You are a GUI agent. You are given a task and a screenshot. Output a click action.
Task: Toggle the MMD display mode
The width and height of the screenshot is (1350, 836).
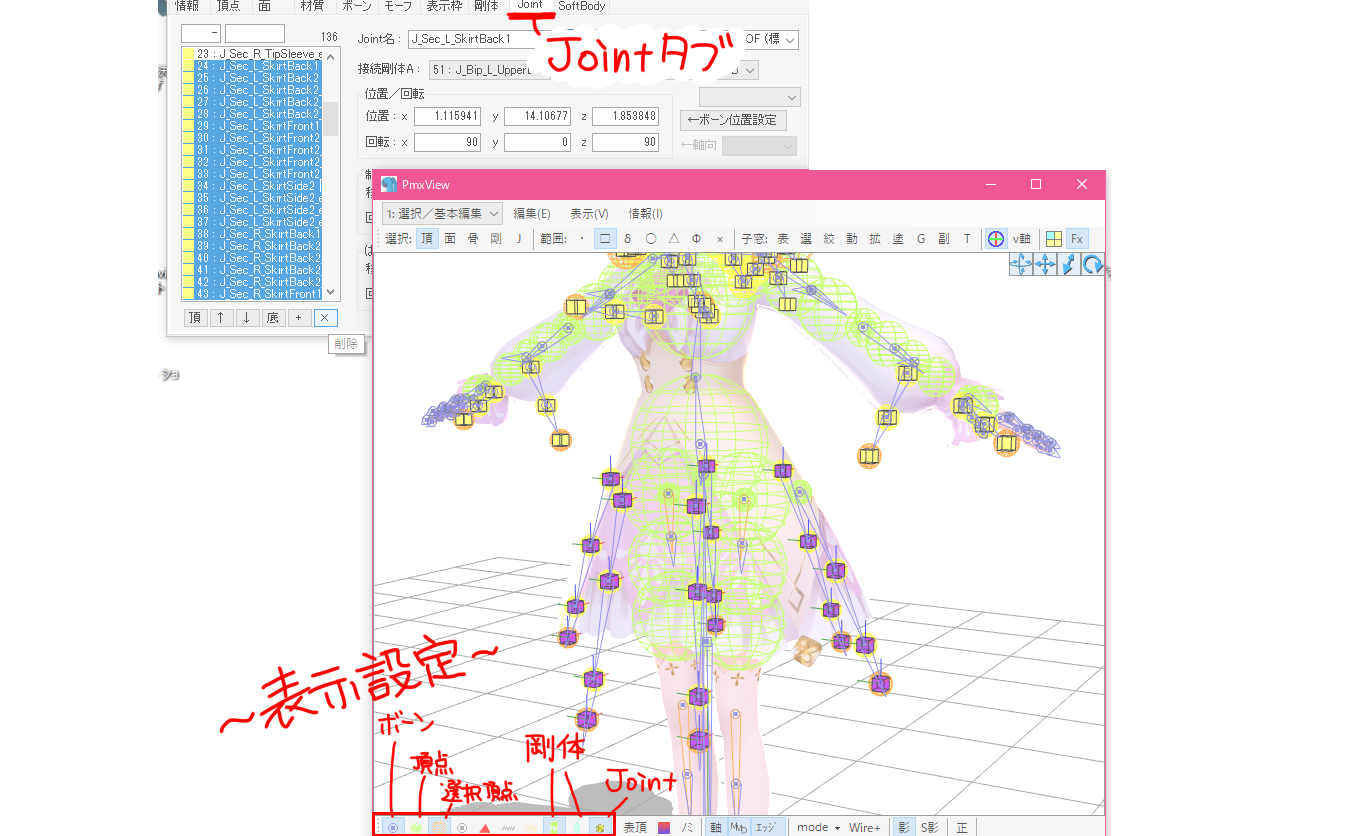(739, 827)
